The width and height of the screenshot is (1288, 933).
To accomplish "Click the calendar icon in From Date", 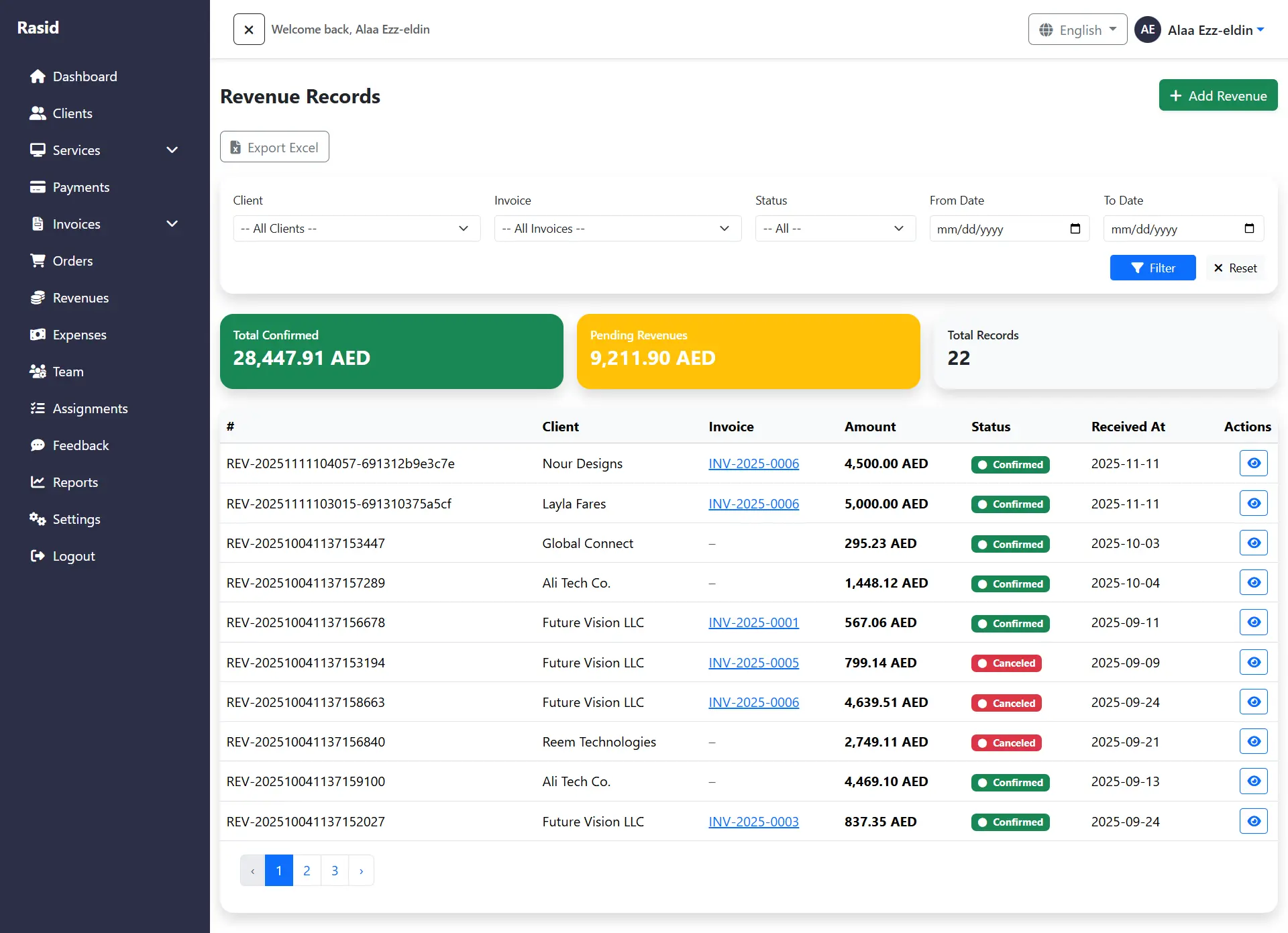I will (x=1075, y=229).
